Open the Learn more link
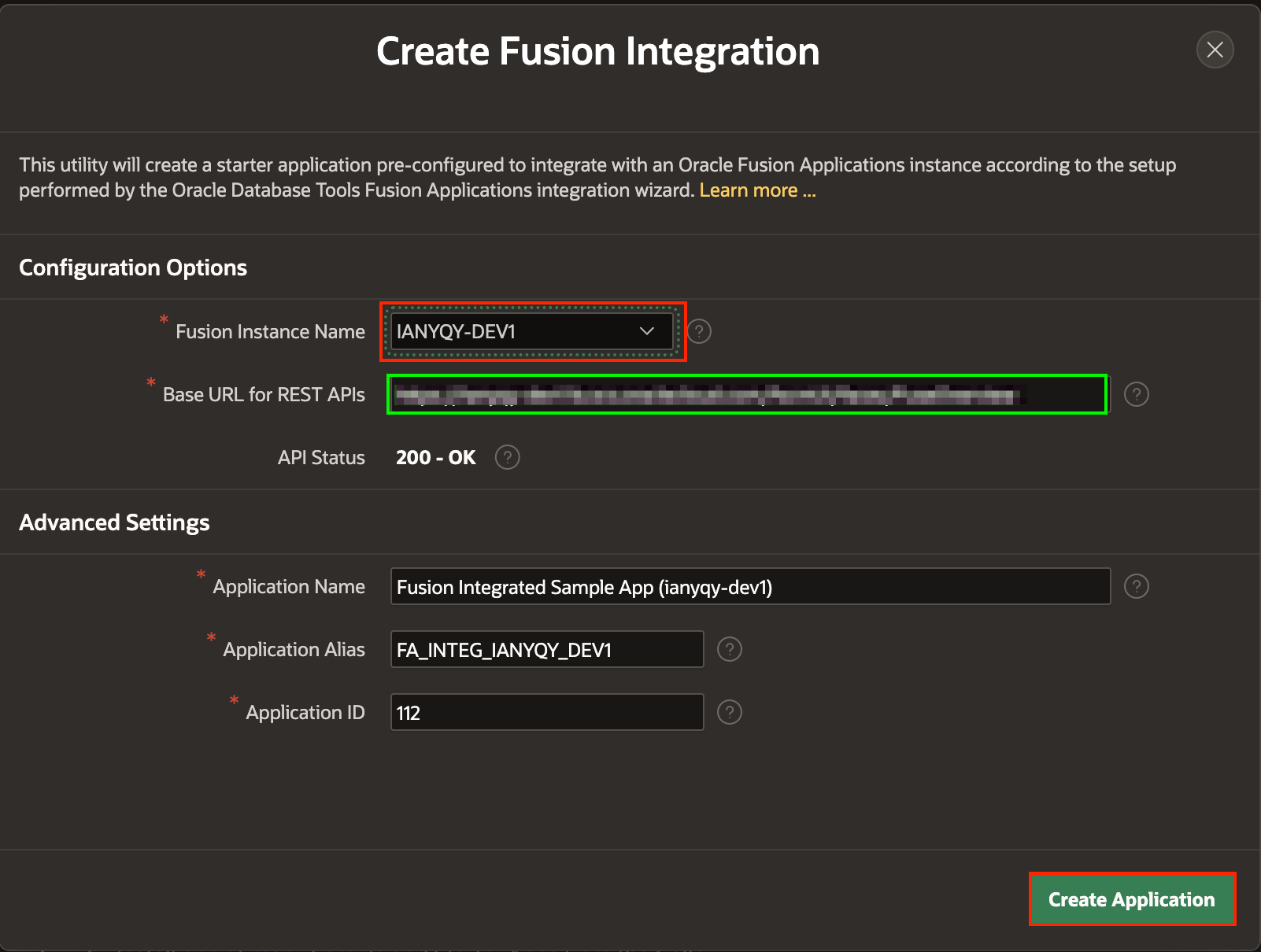The width and height of the screenshot is (1261, 952). [757, 190]
